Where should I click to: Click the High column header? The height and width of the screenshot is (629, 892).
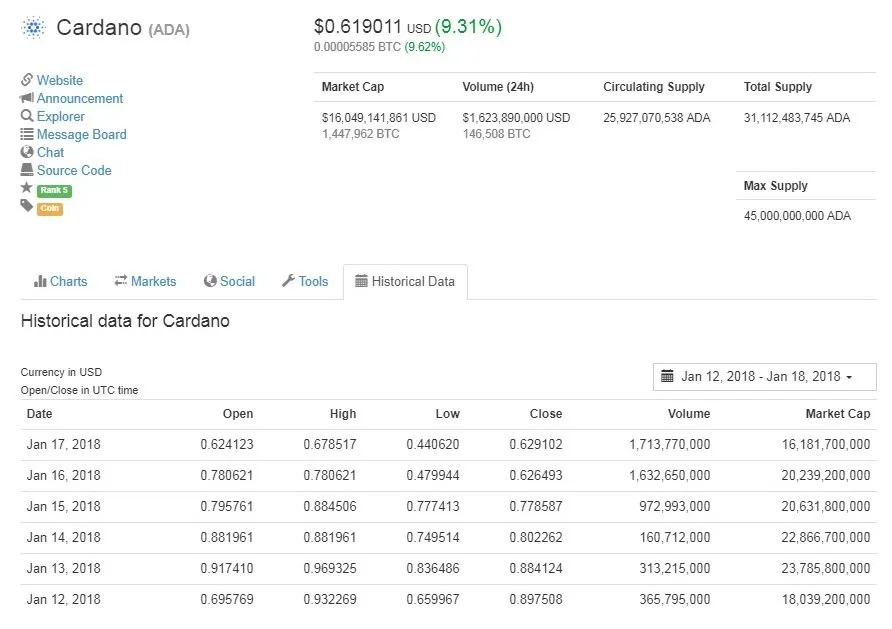coord(343,414)
